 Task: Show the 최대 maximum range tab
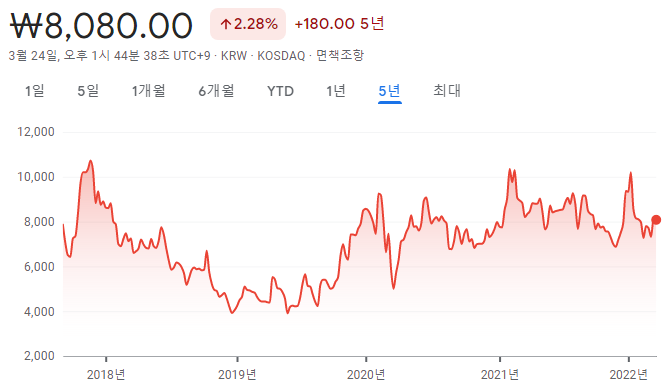(447, 91)
